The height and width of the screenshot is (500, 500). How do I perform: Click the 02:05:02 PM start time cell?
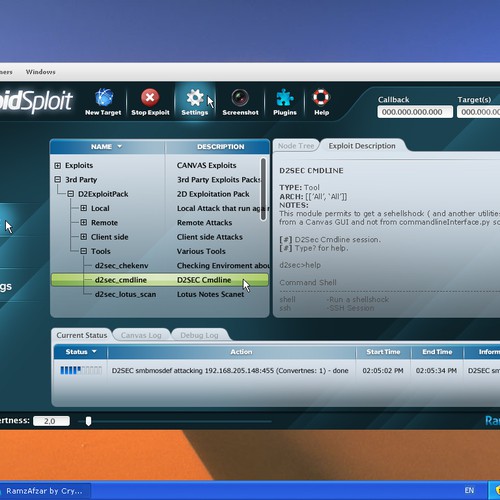pyautogui.click(x=383, y=371)
